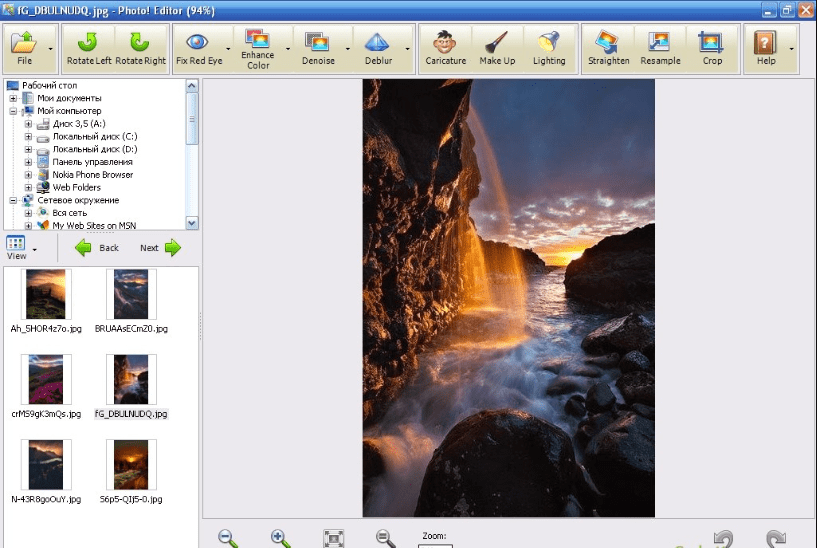Choose the Straighten tool
Viewport: 817px width, 548px height.
609,48
